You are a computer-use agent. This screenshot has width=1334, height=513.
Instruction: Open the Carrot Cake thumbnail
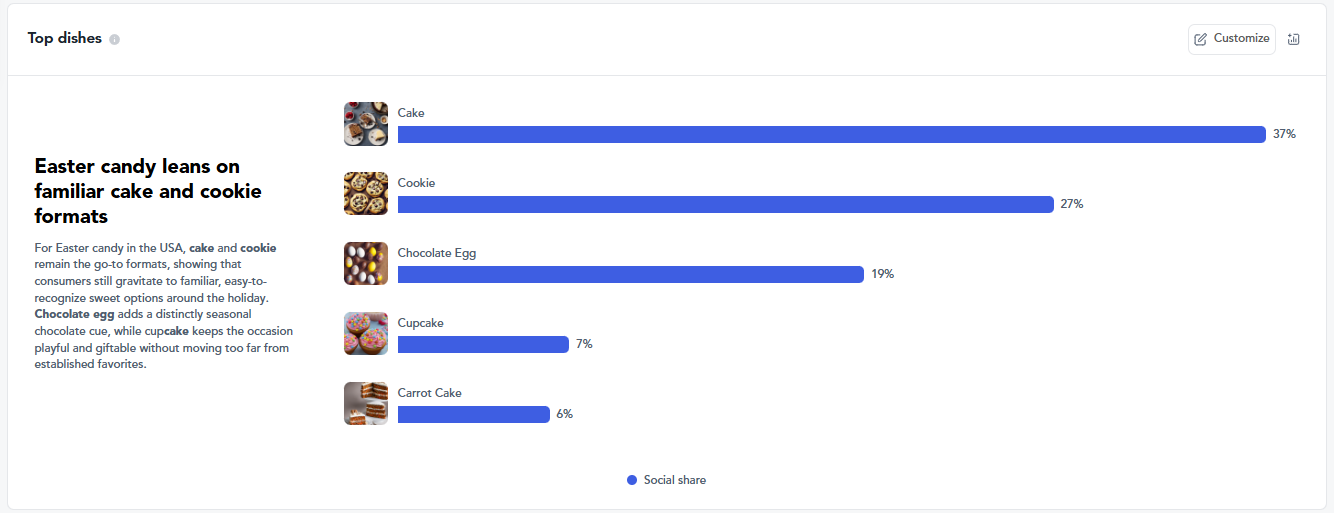point(366,404)
